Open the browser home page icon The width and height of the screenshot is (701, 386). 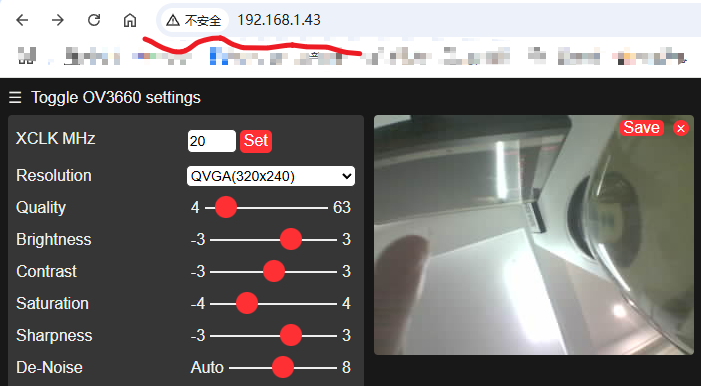coord(130,20)
